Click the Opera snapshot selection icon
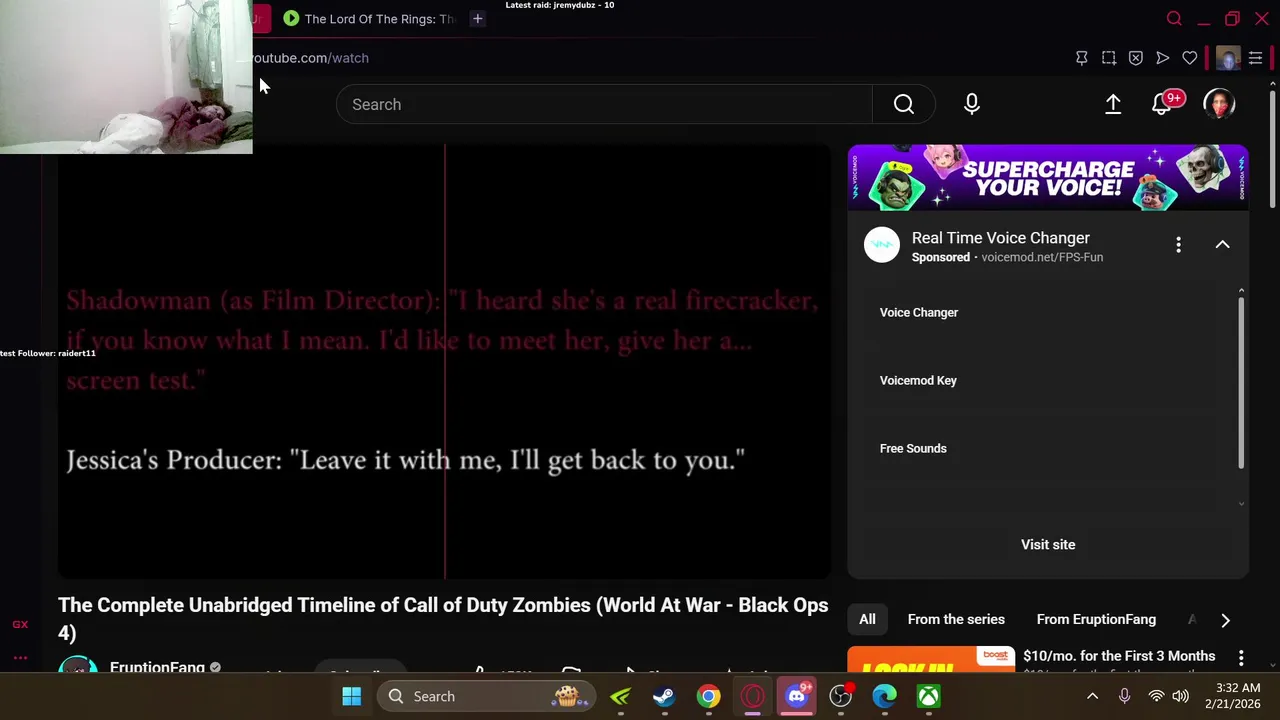 (1108, 58)
